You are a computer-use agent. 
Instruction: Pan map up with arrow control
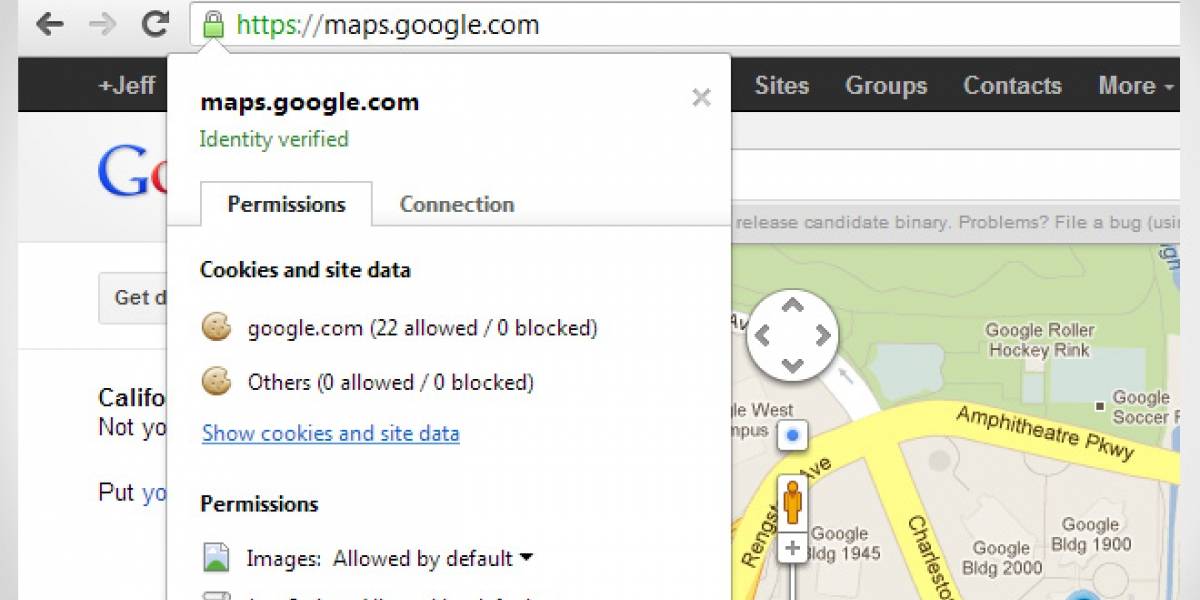(x=792, y=304)
